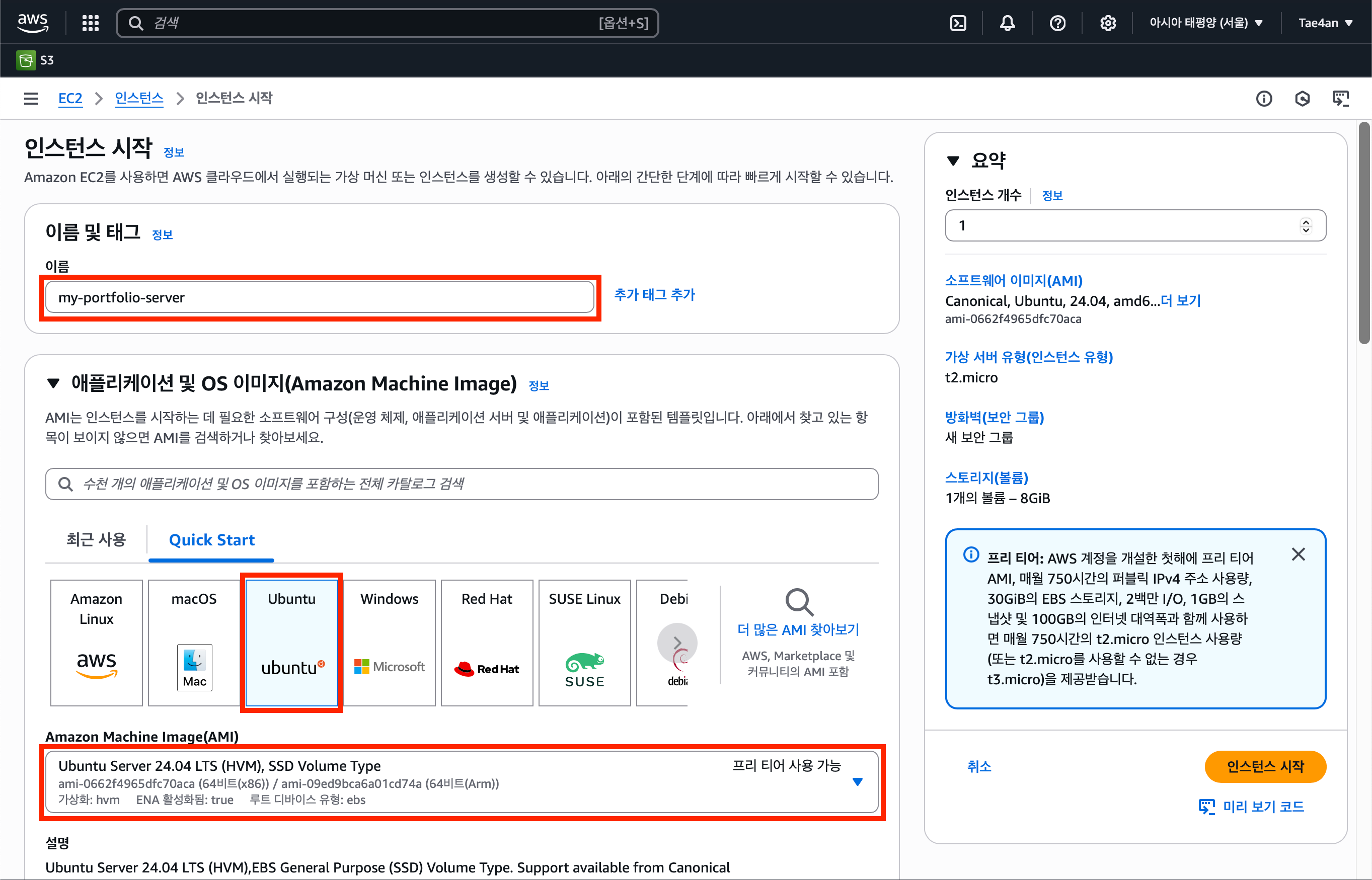Click the 새 보안 그룹 text

click(979, 438)
